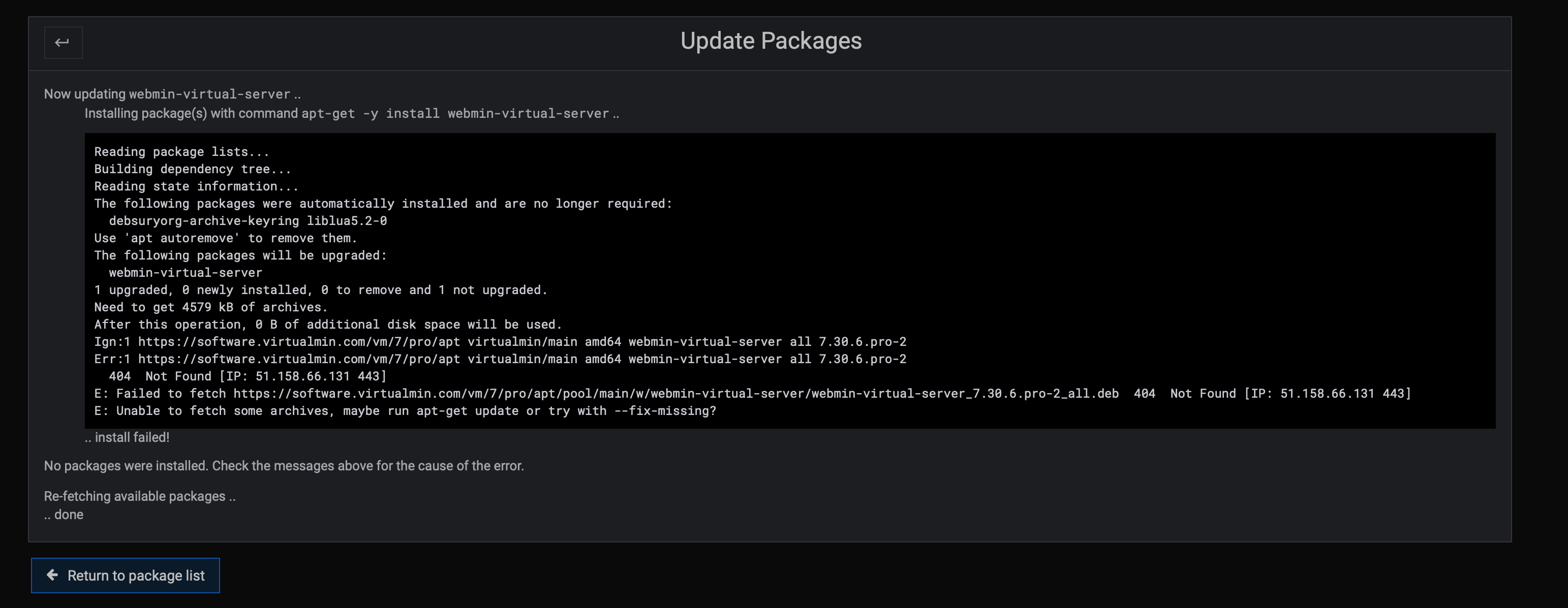
Task: Click 'debsuryorg-archive-keyring liblua5.2-0' line
Action: (248, 221)
